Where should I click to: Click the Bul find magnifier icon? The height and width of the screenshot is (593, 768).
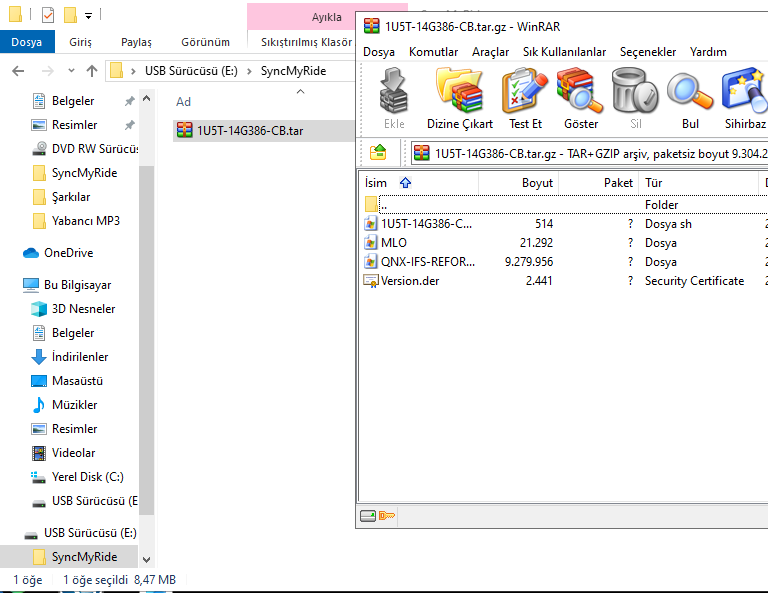click(x=690, y=98)
